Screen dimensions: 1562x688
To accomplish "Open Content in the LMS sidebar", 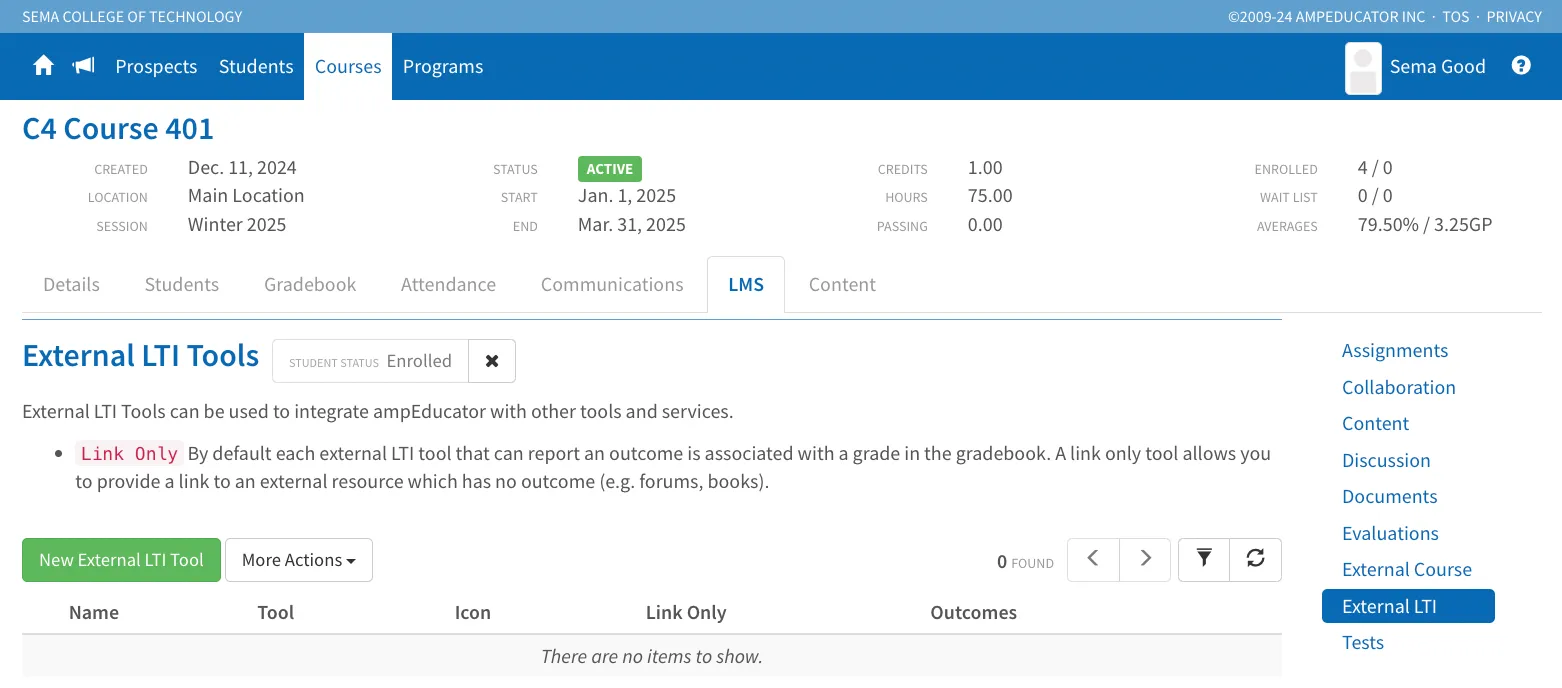I will click(x=1375, y=423).
